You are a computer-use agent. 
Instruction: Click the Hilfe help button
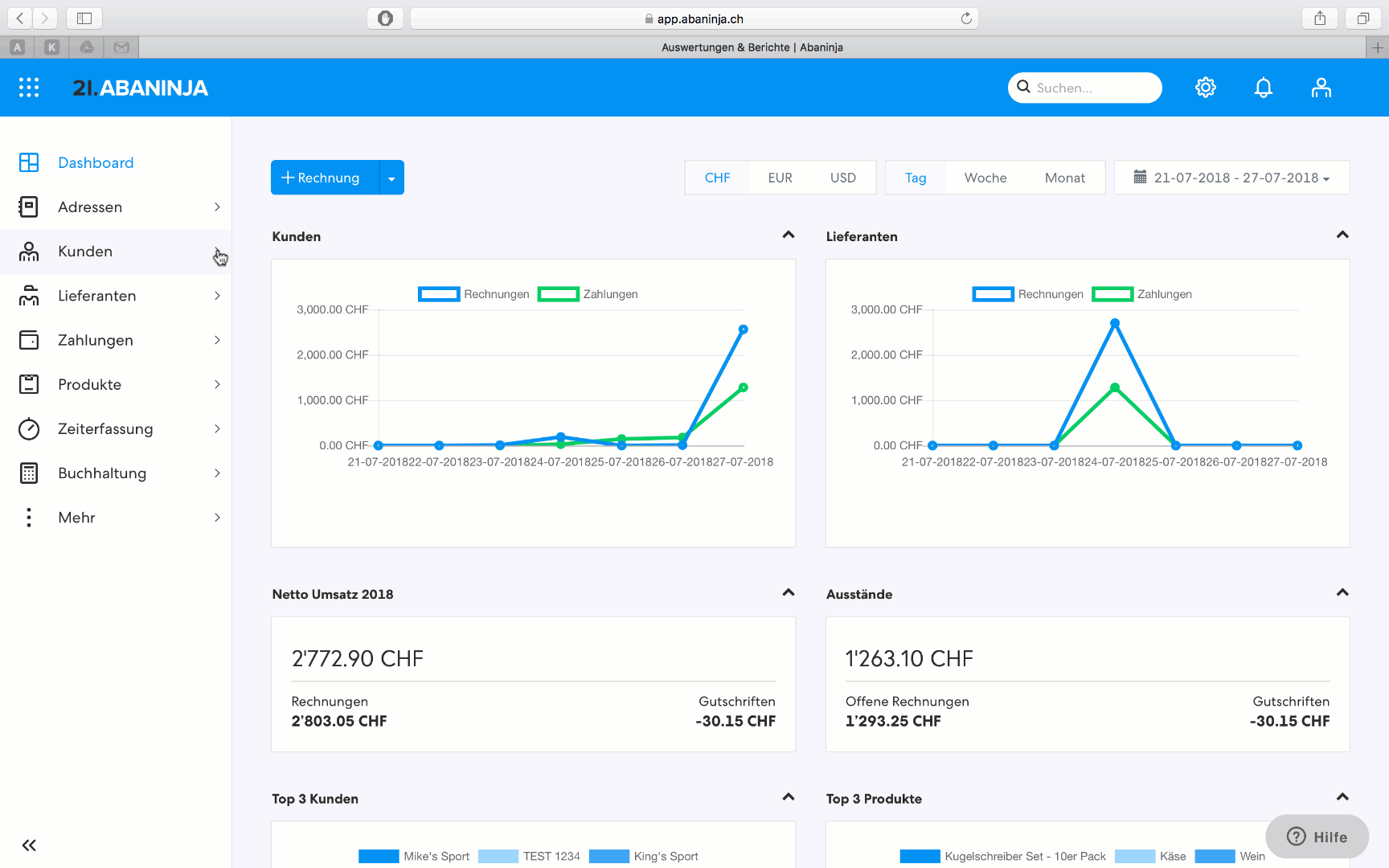(x=1317, y=837)
